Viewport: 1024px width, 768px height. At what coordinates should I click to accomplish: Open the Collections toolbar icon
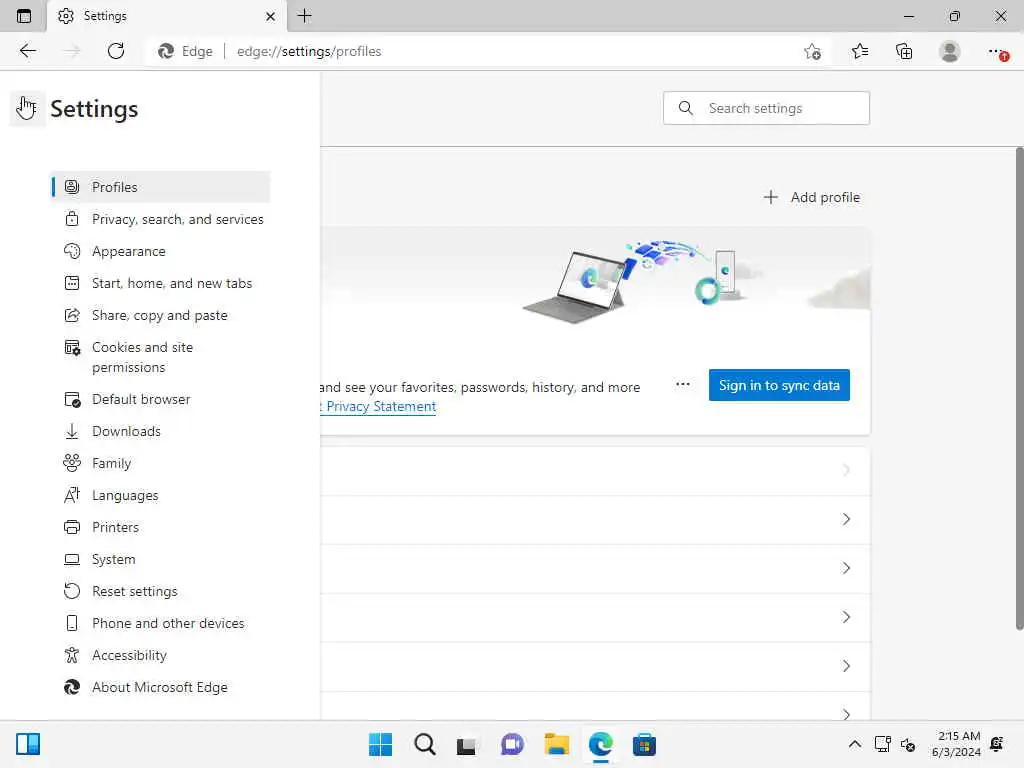(904, 51)
